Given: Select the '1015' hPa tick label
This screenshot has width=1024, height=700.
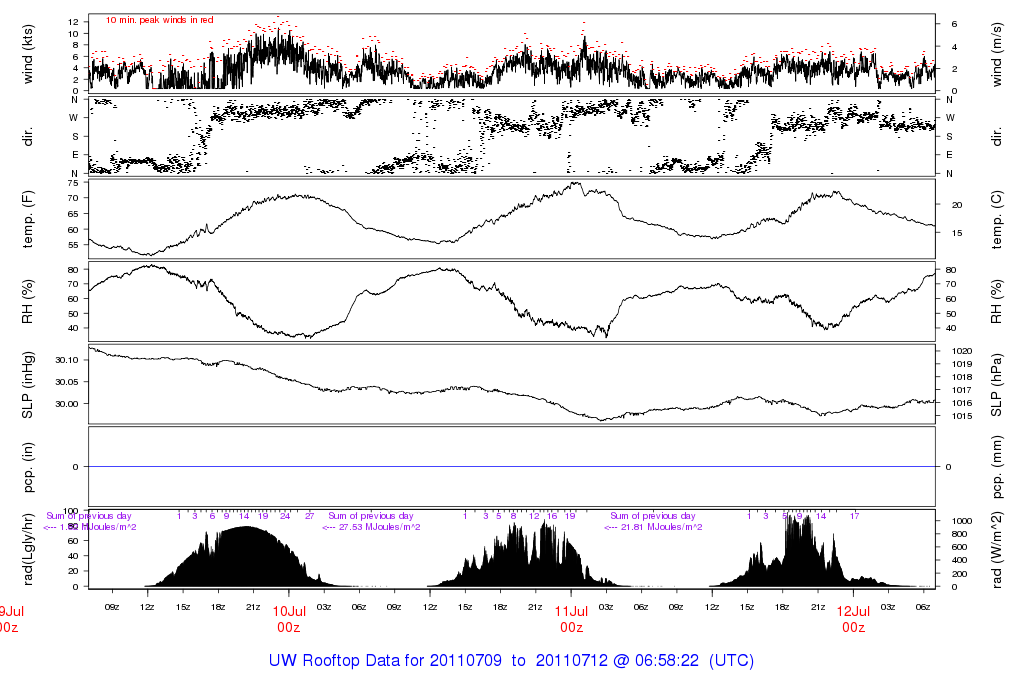Looking at the screenshot, I should 962,417.
